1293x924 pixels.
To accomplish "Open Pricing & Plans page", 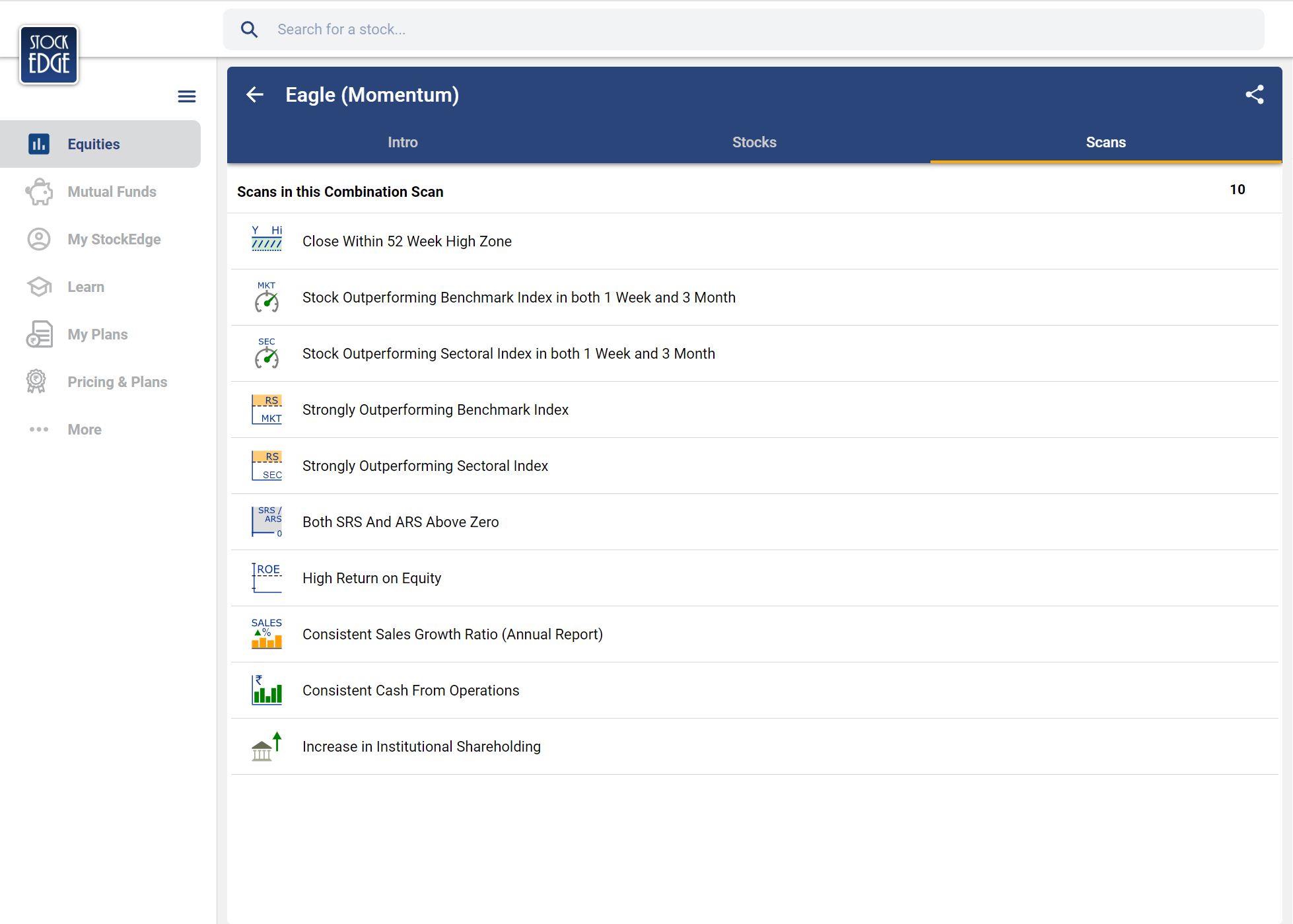I will (117, 382).
